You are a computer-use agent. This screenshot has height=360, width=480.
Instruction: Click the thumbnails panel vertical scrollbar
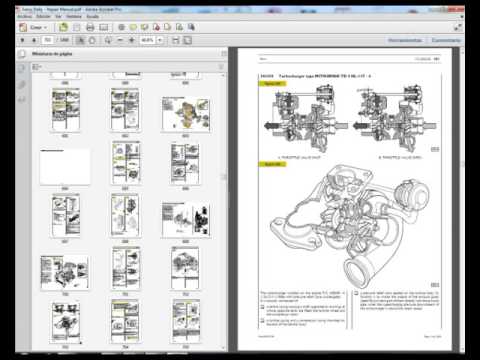223,210
